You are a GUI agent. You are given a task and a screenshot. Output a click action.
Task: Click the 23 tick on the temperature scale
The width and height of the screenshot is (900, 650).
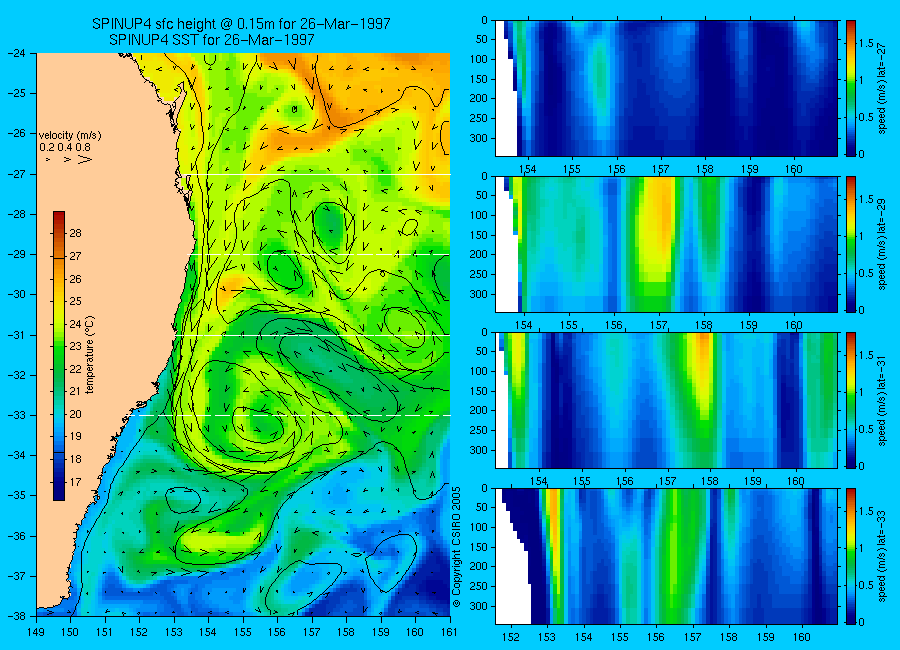(x=75, y=346)
